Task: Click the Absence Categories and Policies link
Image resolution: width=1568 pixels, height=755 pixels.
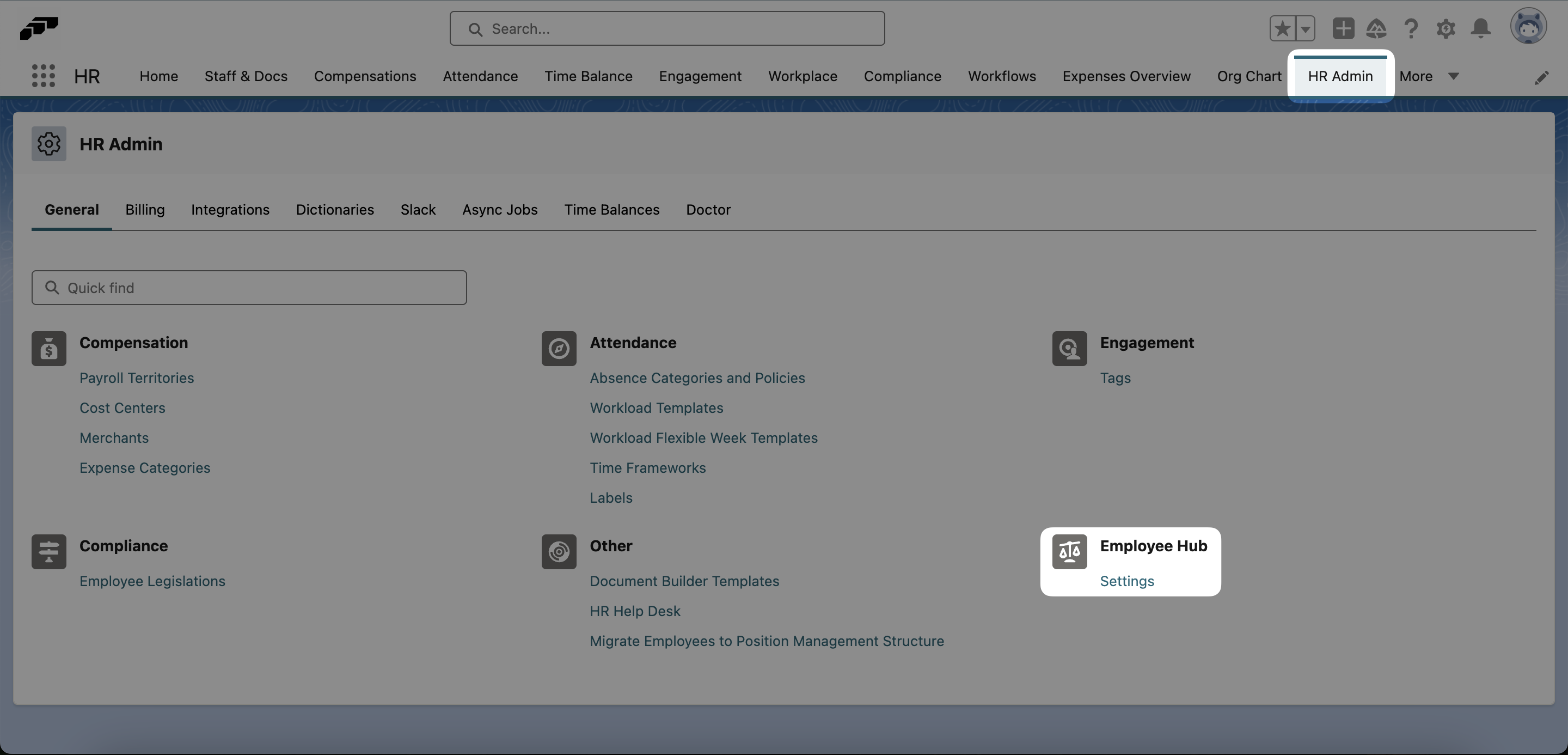Action: (x=697, y=377)
